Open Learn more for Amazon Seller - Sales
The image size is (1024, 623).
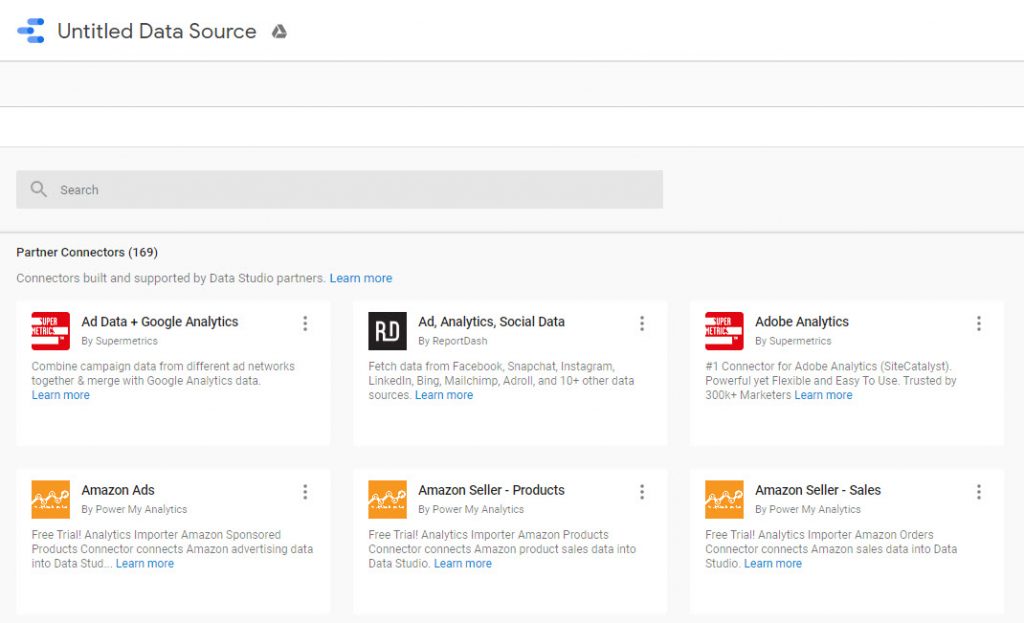coord(773,564)
